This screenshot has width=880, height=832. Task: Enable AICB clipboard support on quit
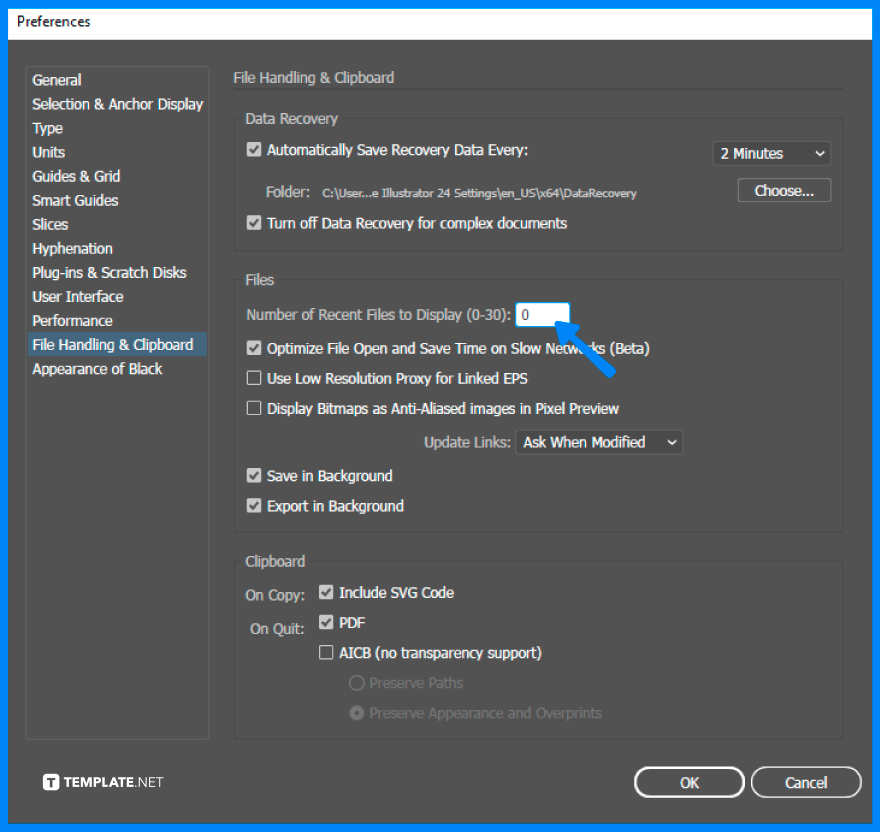(x=326, y=652)
